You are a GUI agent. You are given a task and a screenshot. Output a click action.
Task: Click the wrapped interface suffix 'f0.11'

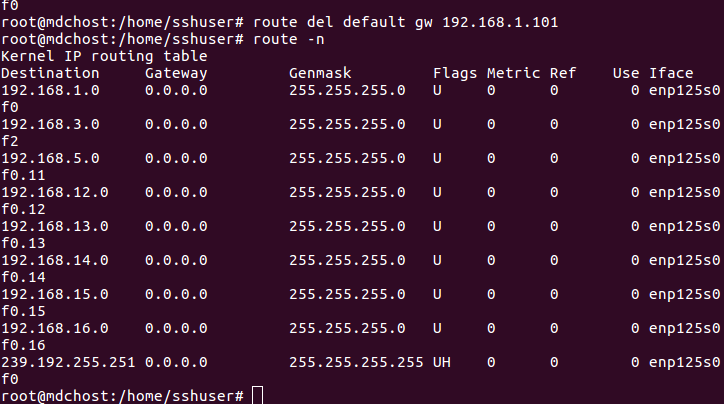click(23, 175)
